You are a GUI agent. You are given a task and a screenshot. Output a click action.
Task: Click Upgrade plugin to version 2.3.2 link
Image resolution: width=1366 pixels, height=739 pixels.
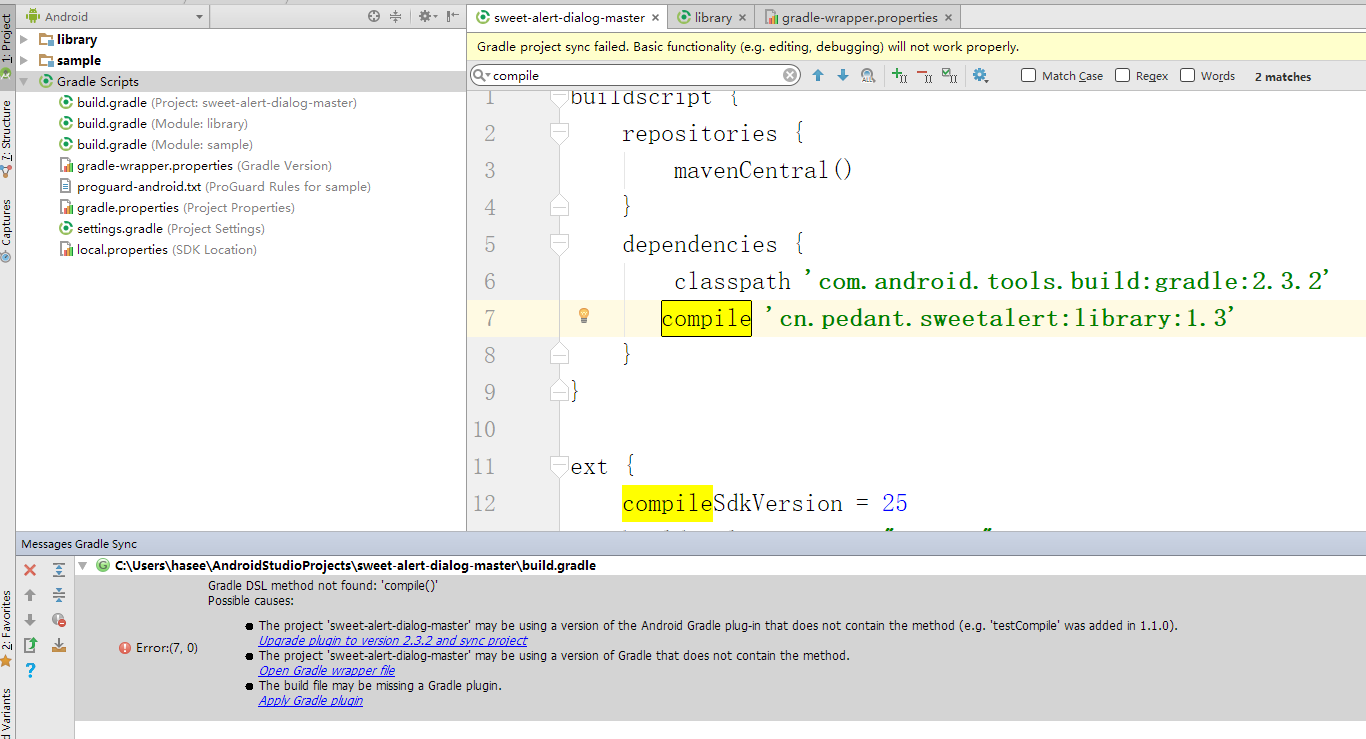393,640
